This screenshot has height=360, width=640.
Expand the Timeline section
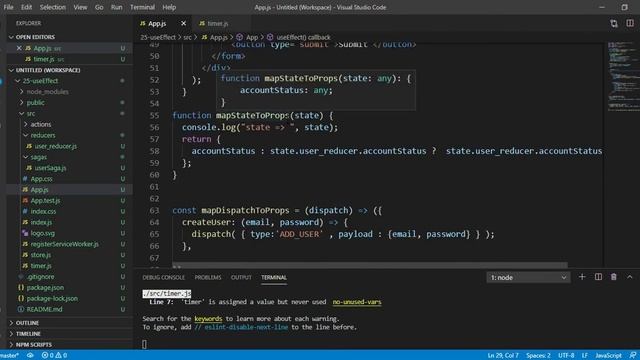pos(28,334)
